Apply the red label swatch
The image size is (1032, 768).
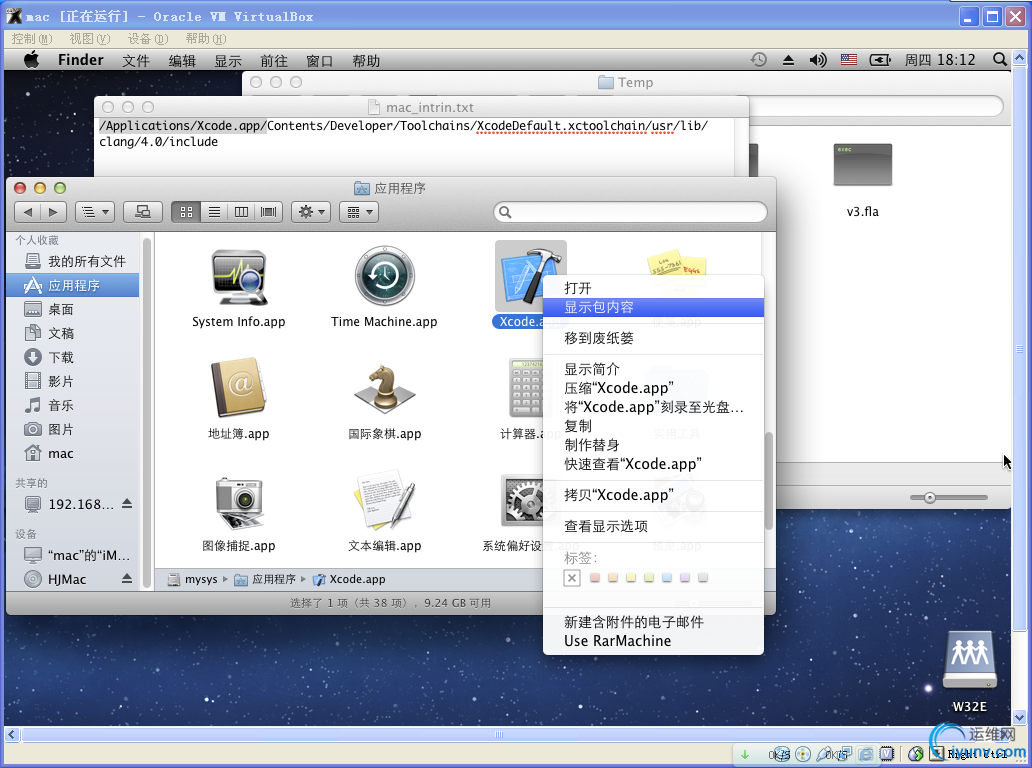tap(595, 578)
